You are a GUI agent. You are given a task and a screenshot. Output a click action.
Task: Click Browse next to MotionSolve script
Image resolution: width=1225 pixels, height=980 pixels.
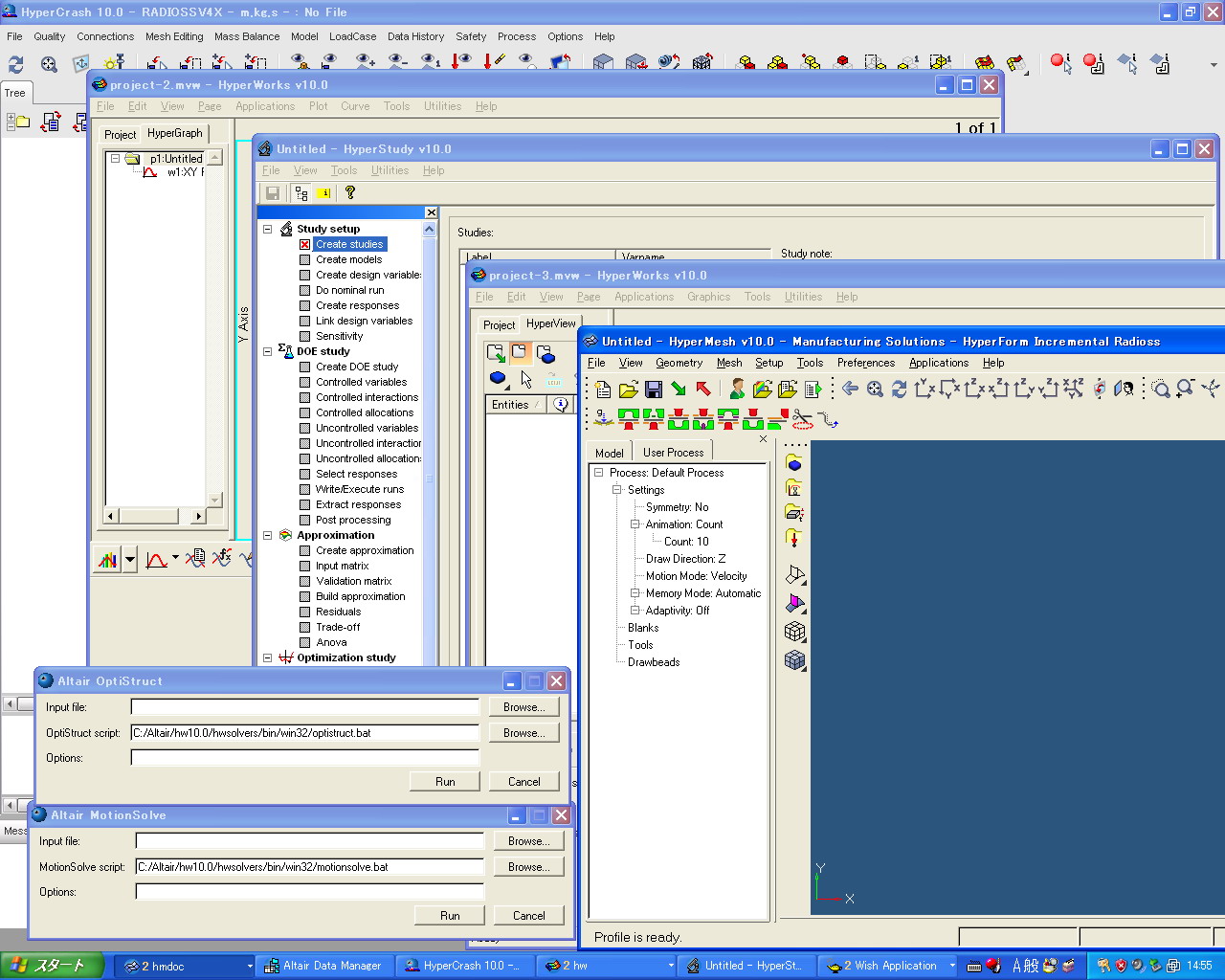pos(528,867)
